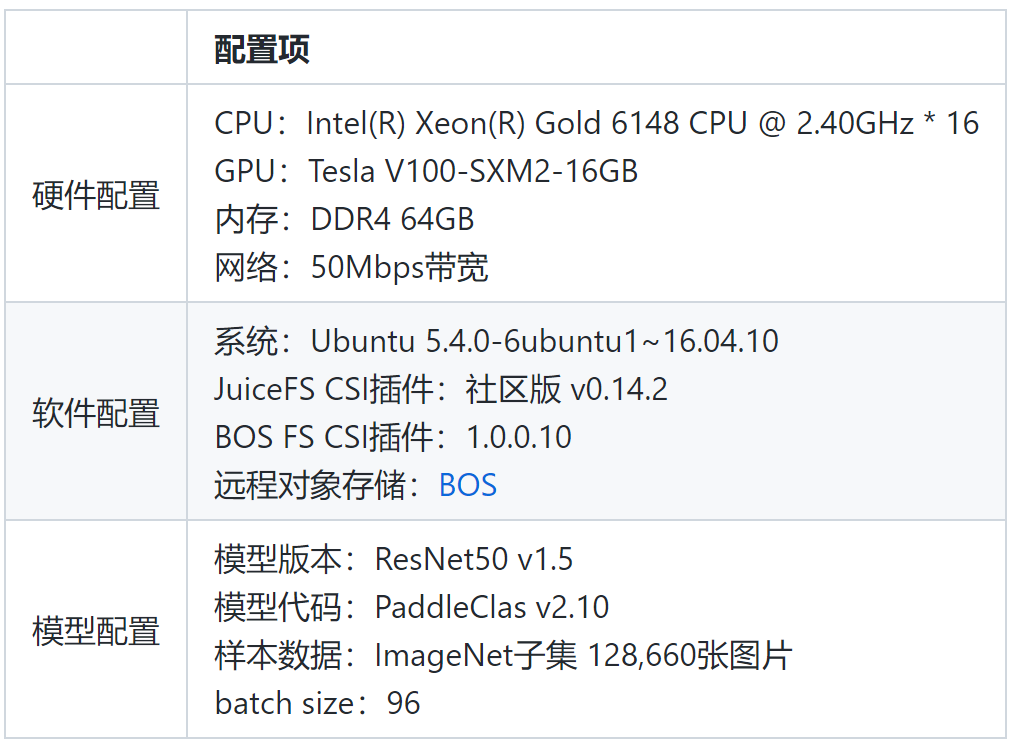
Task: Click the JuiceFS CSI插件 社区版 v0.14.2 line
Action: tap(441, 389)
